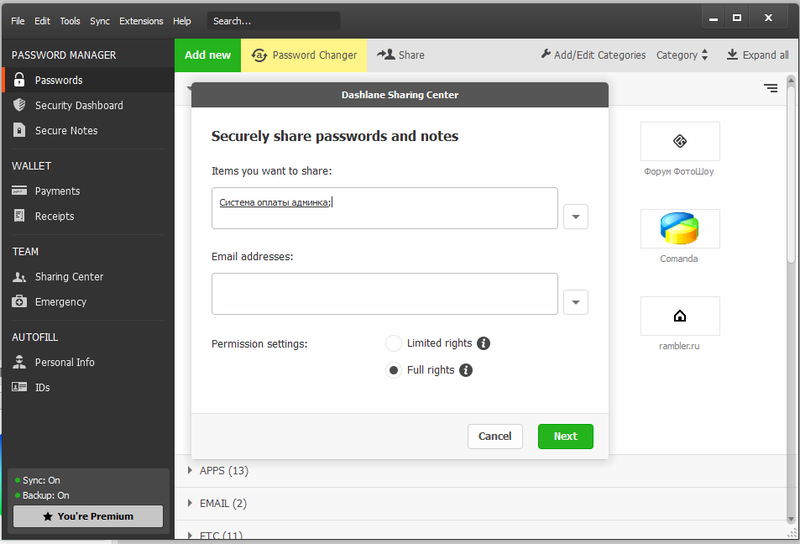Open the Help menu
This screenshot has width=800, height=544.
click(182, 21)
